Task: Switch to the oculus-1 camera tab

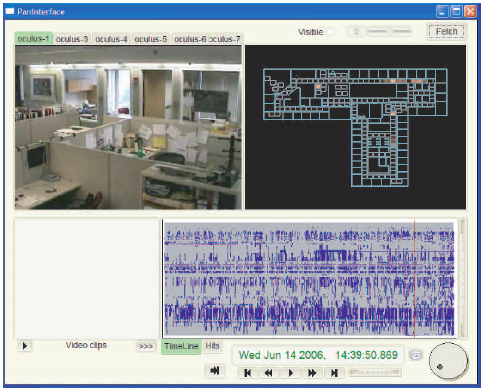Action: point(33,39)
